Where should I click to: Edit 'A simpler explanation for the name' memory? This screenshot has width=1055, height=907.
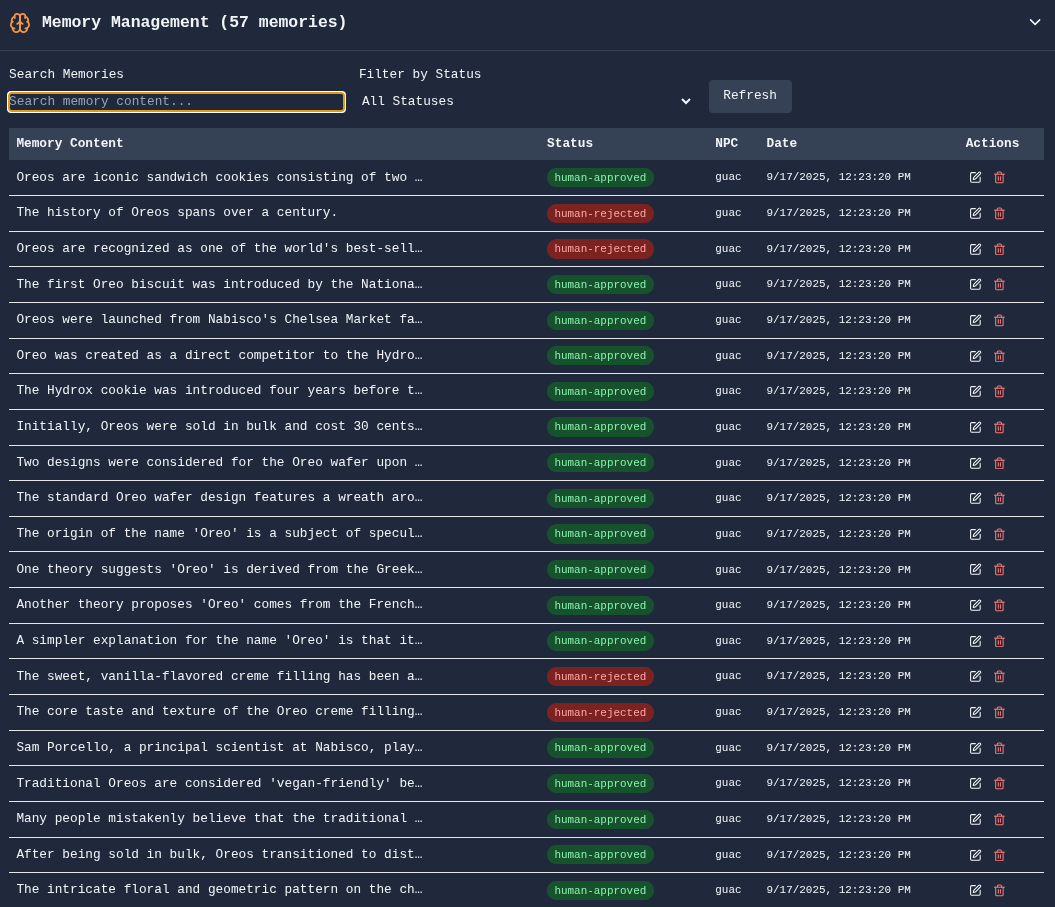[x=976, y=641]
